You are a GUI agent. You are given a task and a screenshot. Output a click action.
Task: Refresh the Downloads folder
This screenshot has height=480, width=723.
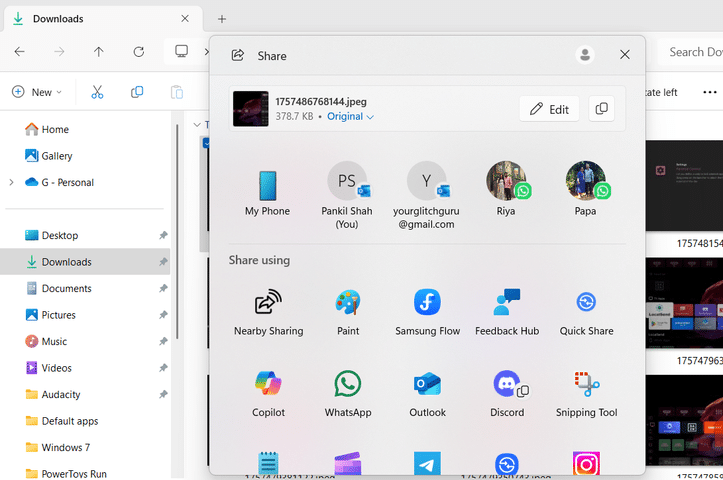pyautogui.click(x=138, y=52)
